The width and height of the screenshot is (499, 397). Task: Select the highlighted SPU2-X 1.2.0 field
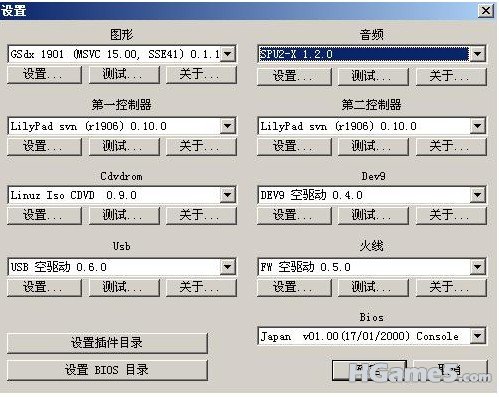[363, 54]
